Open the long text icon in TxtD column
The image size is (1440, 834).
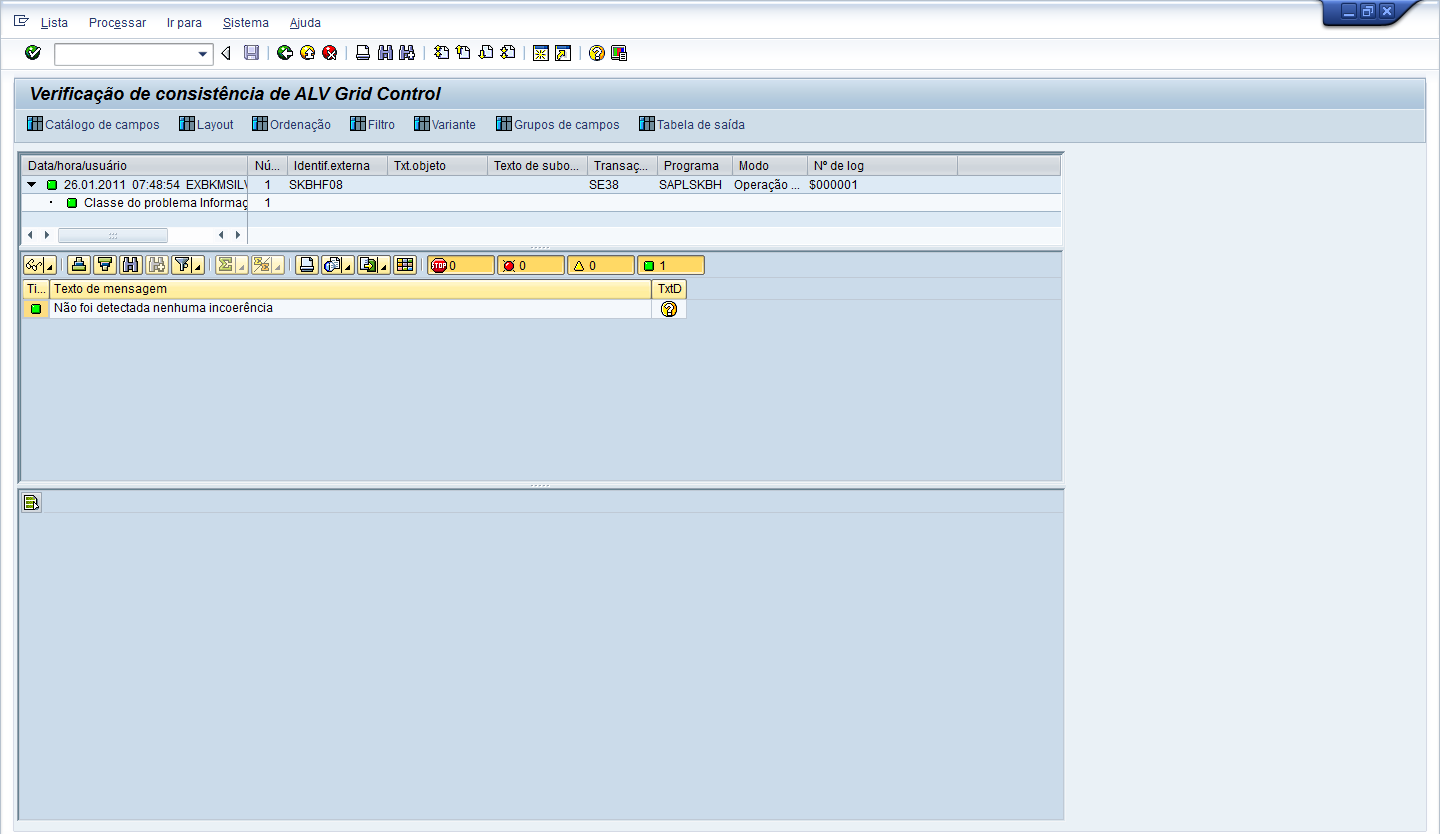click(669, 309)
